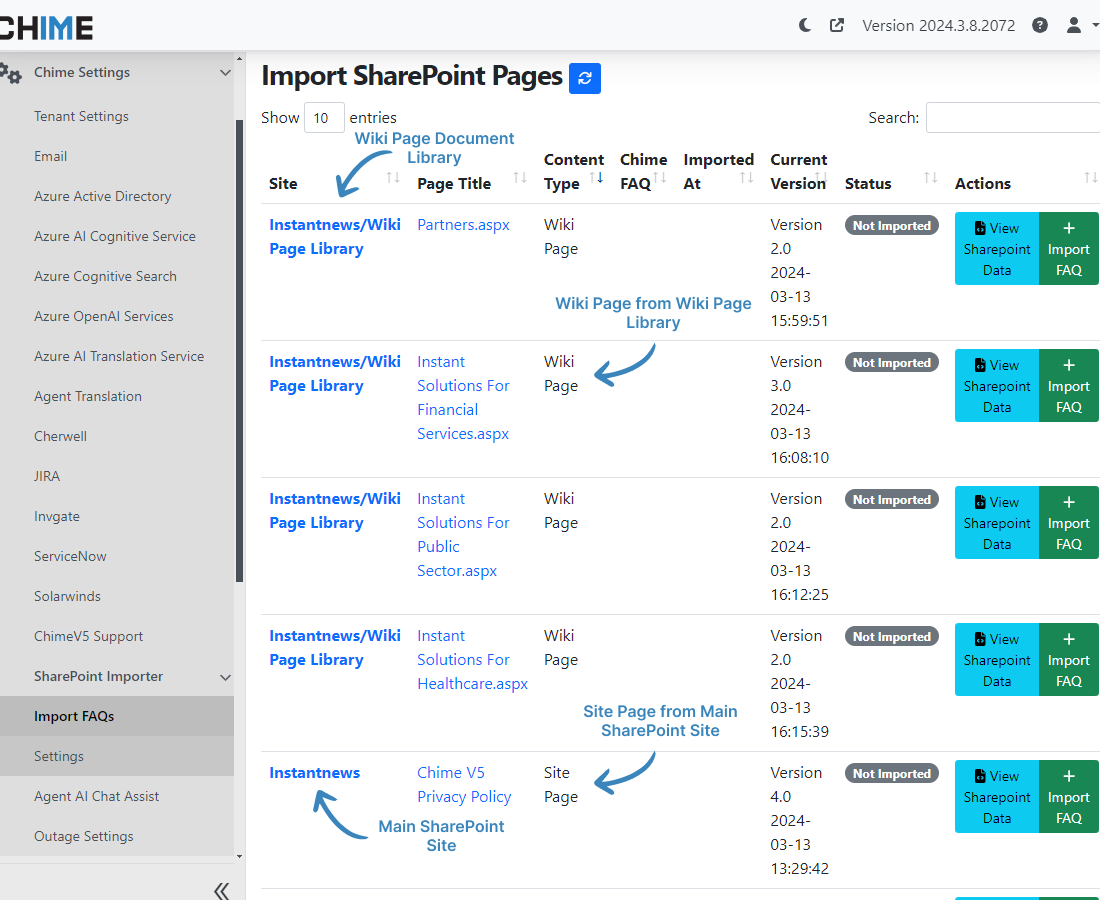Click Not Imported badge in Partners.aspx row
The height and width of the screenshot is (900, 1100).
point(892,225)
